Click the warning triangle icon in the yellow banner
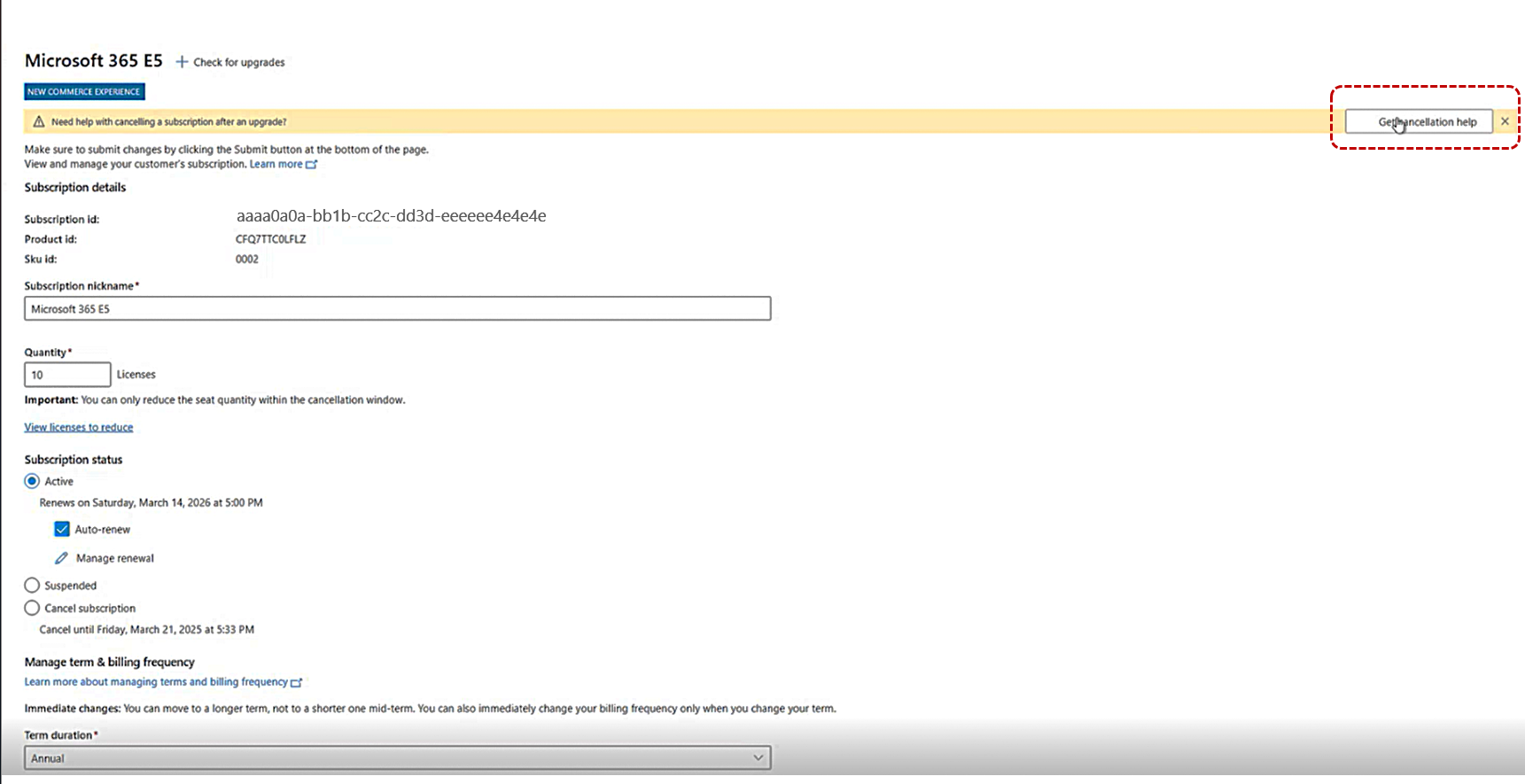Screen dimensions: 1525x784 tap(38, 121)
